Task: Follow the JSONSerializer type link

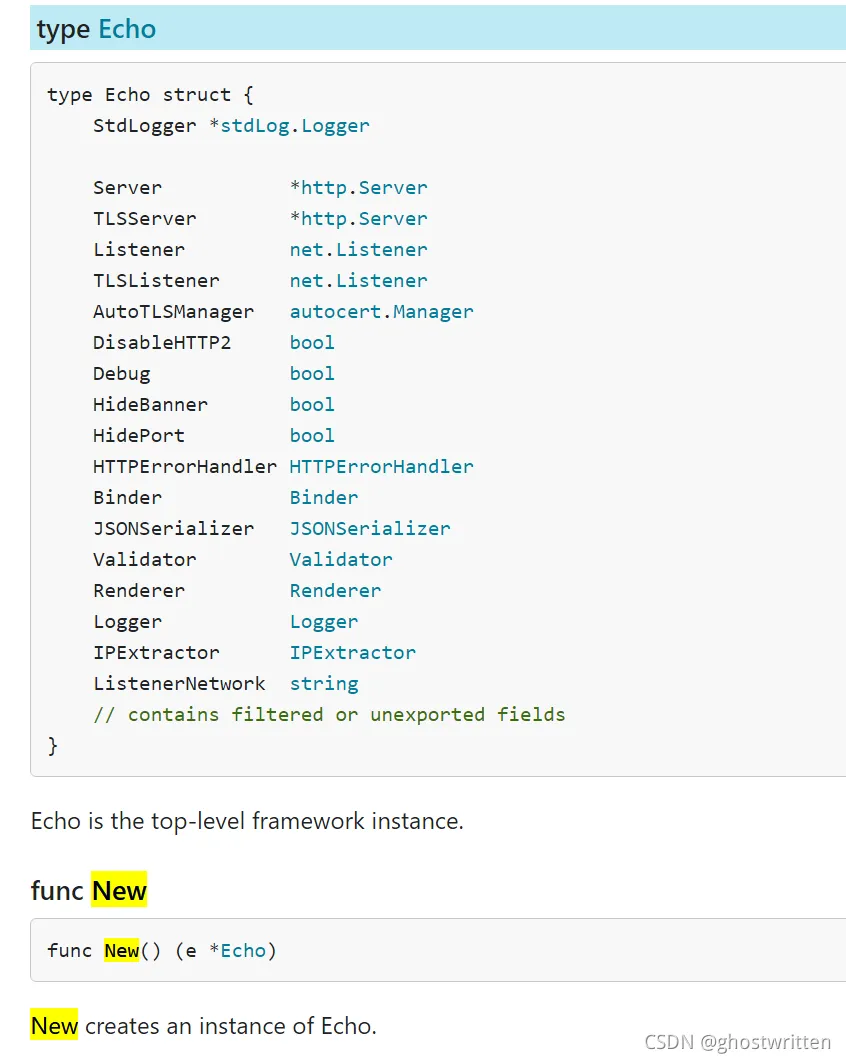Action: [370, 528]
